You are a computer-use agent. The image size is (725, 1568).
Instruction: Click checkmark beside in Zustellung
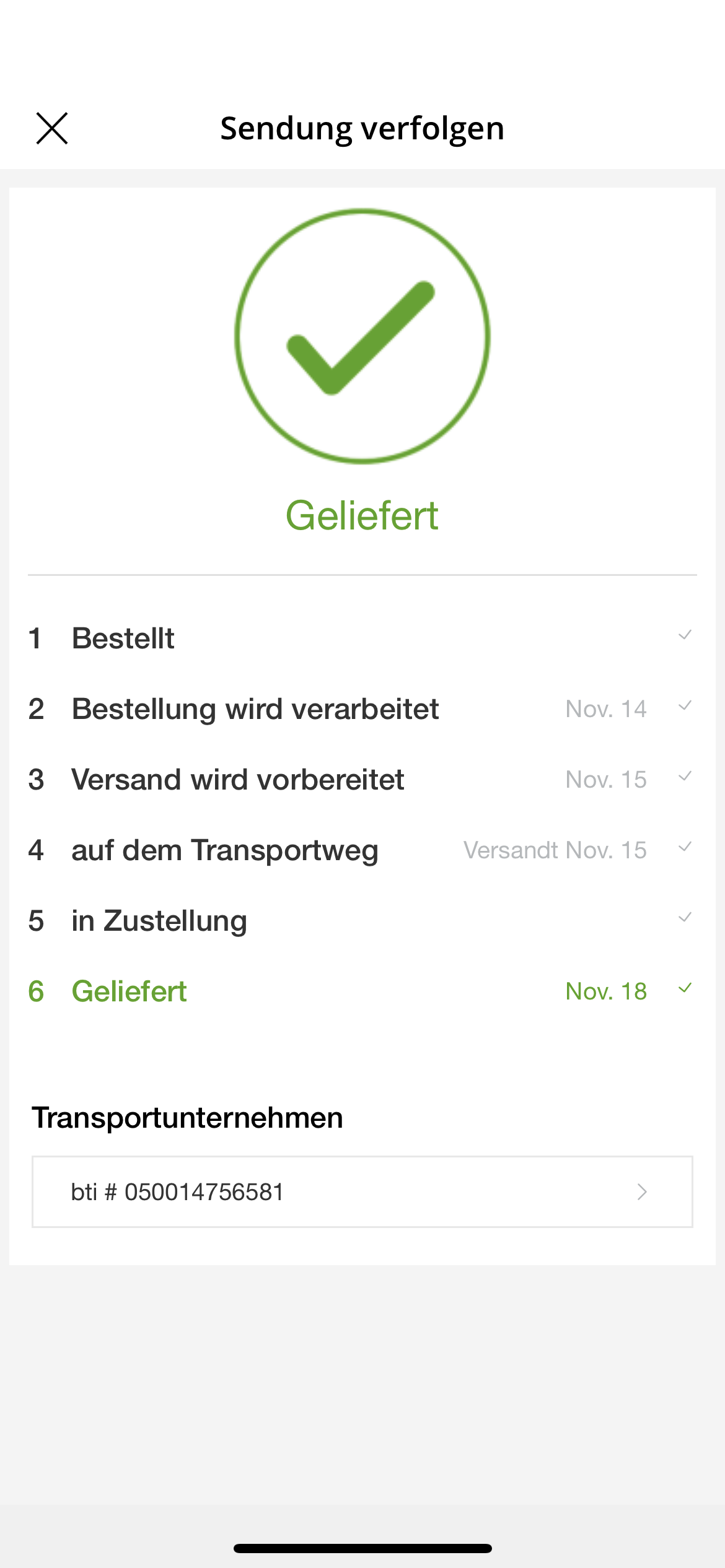685,918
